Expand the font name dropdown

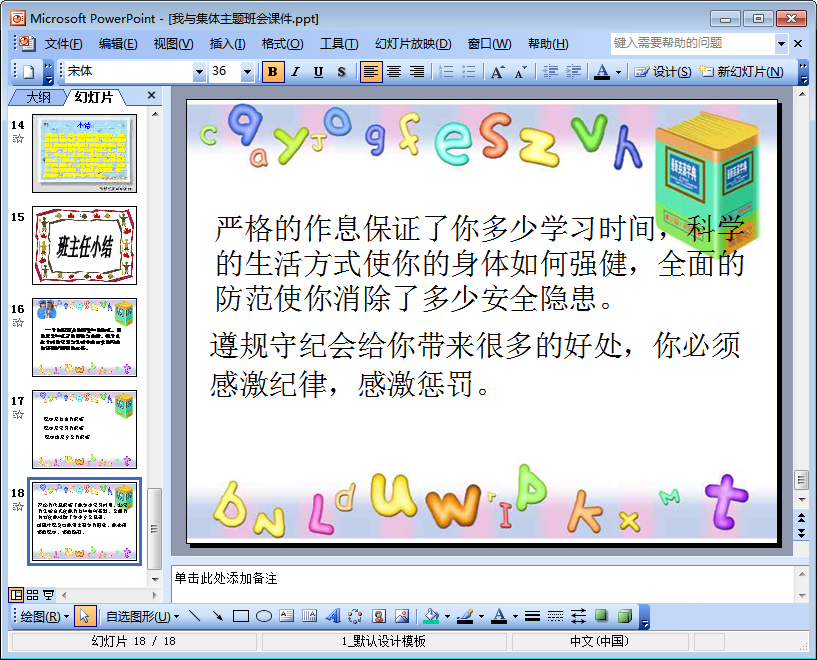pos(199,72)
